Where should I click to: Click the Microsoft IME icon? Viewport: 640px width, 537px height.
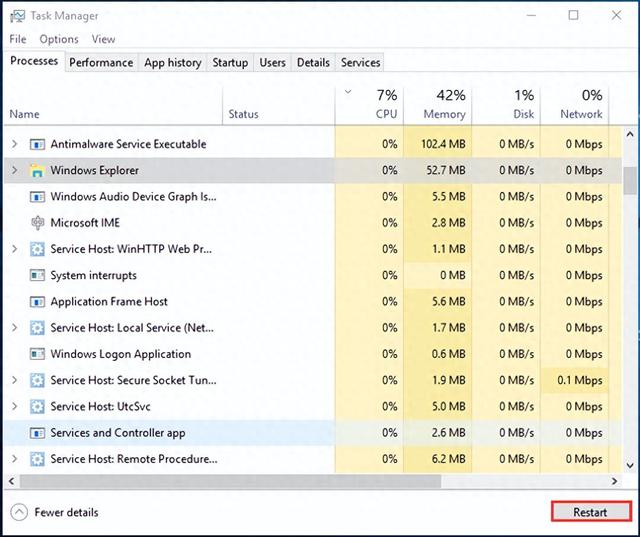(x=37, y=223)
